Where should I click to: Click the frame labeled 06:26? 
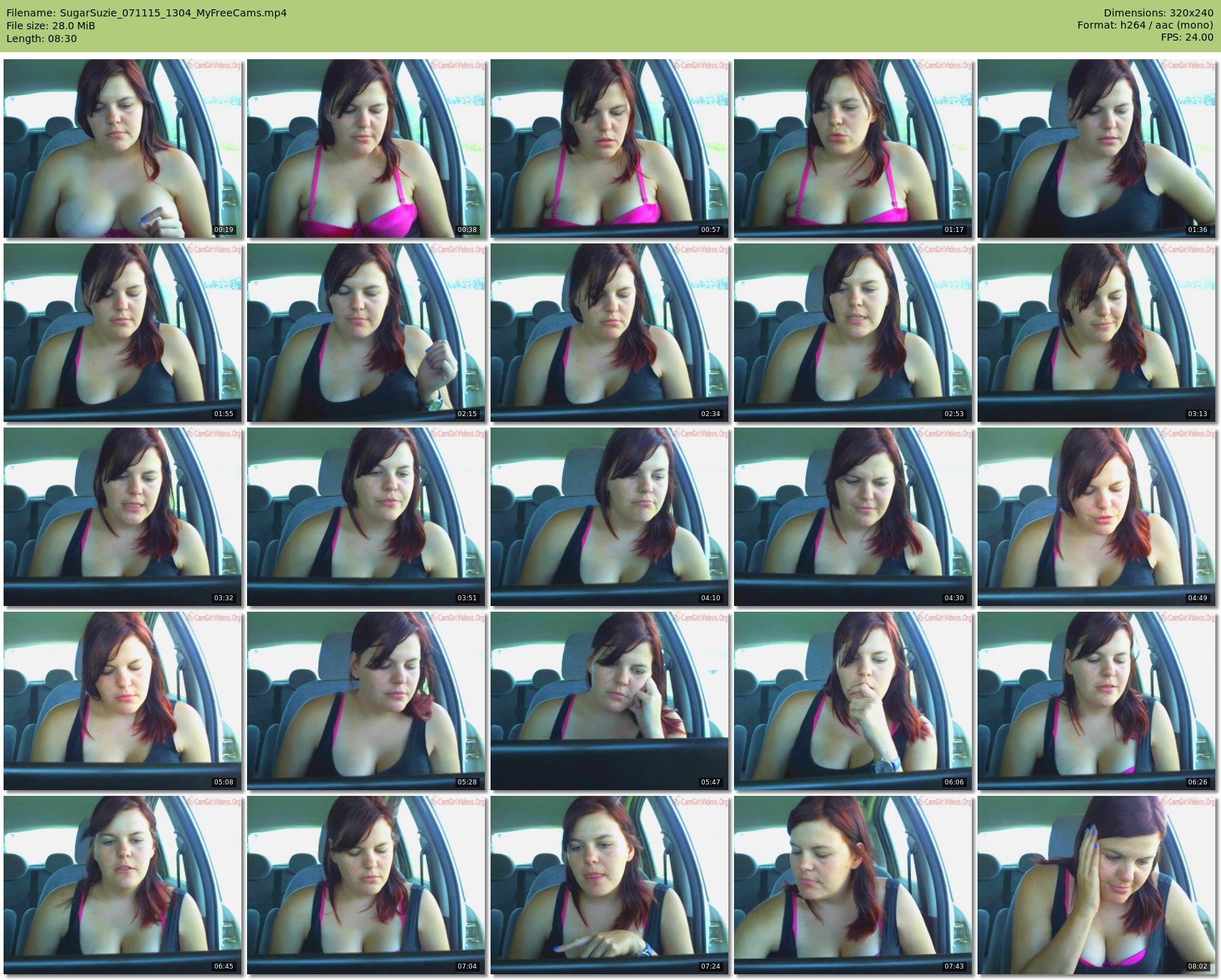tap(1097, 701)
